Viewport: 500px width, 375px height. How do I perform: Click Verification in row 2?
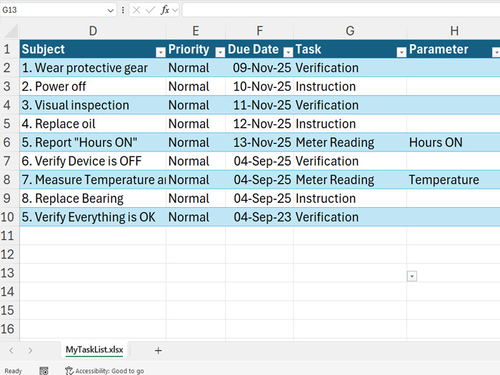pos(350,68)
